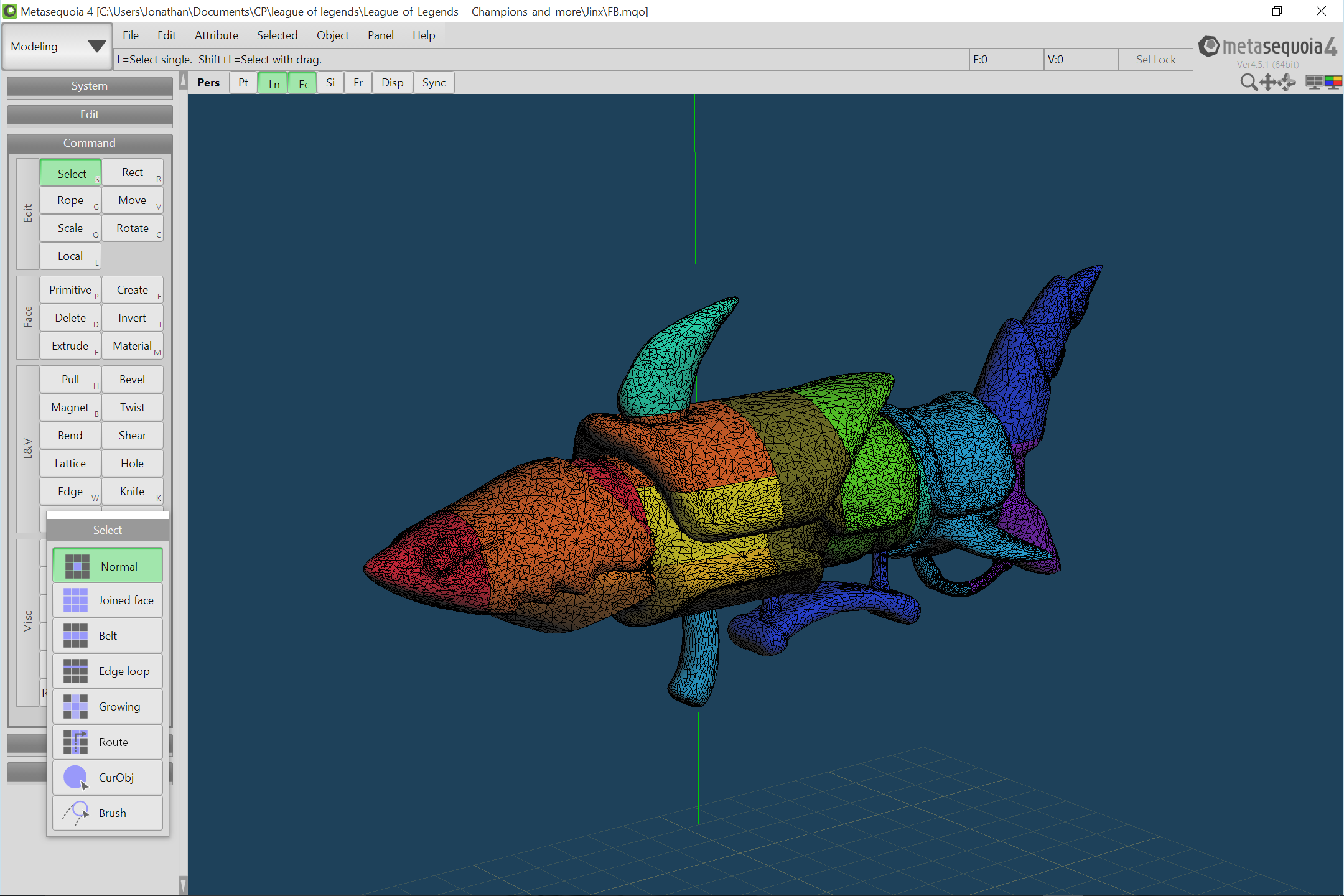This screenshot has width=1344, height=896.
Task: Open the Selected menu
Action: coord(277,35)
